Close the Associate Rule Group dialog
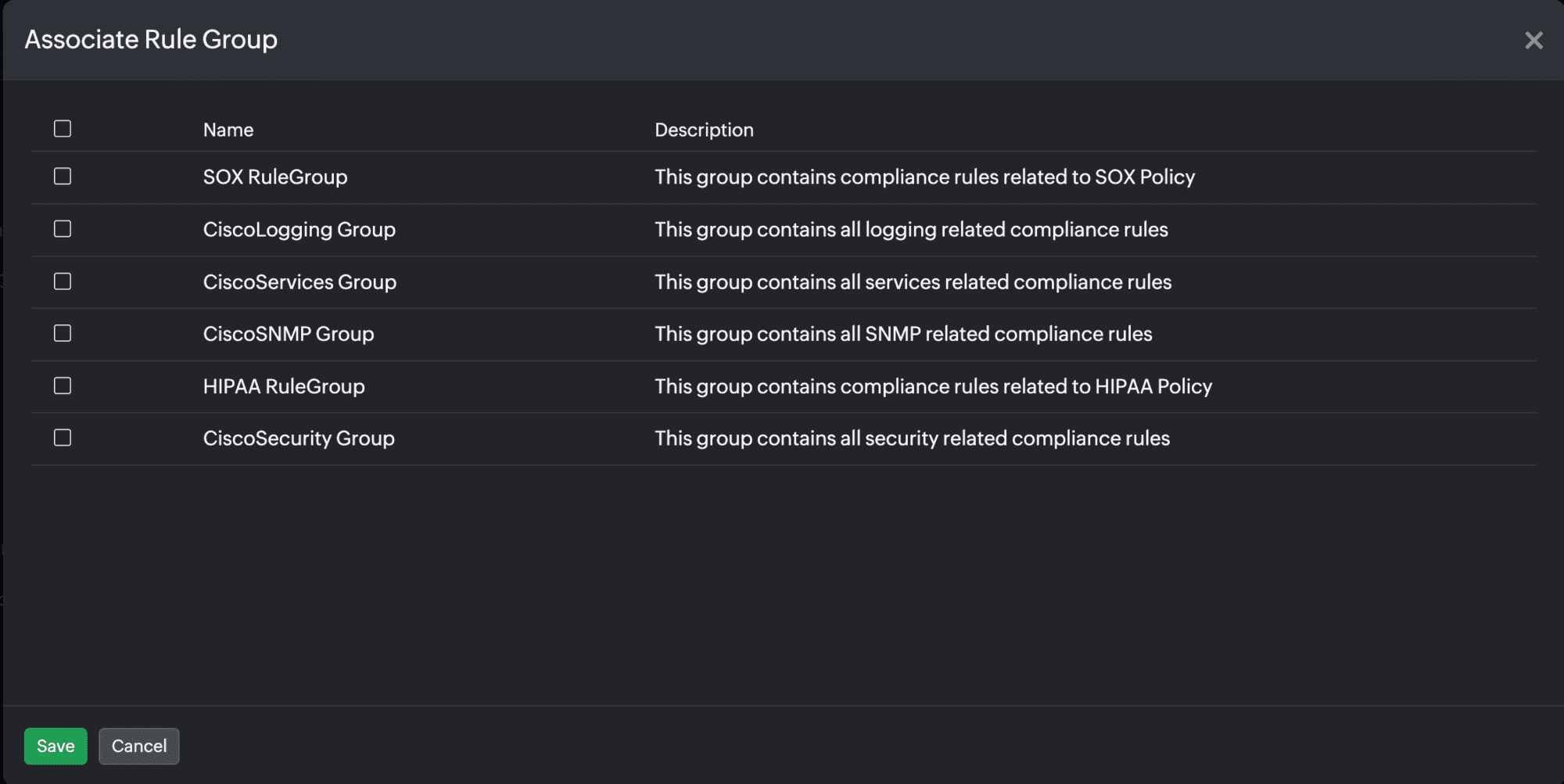This screenshot has height=784, width=1564. (1534, 41)
